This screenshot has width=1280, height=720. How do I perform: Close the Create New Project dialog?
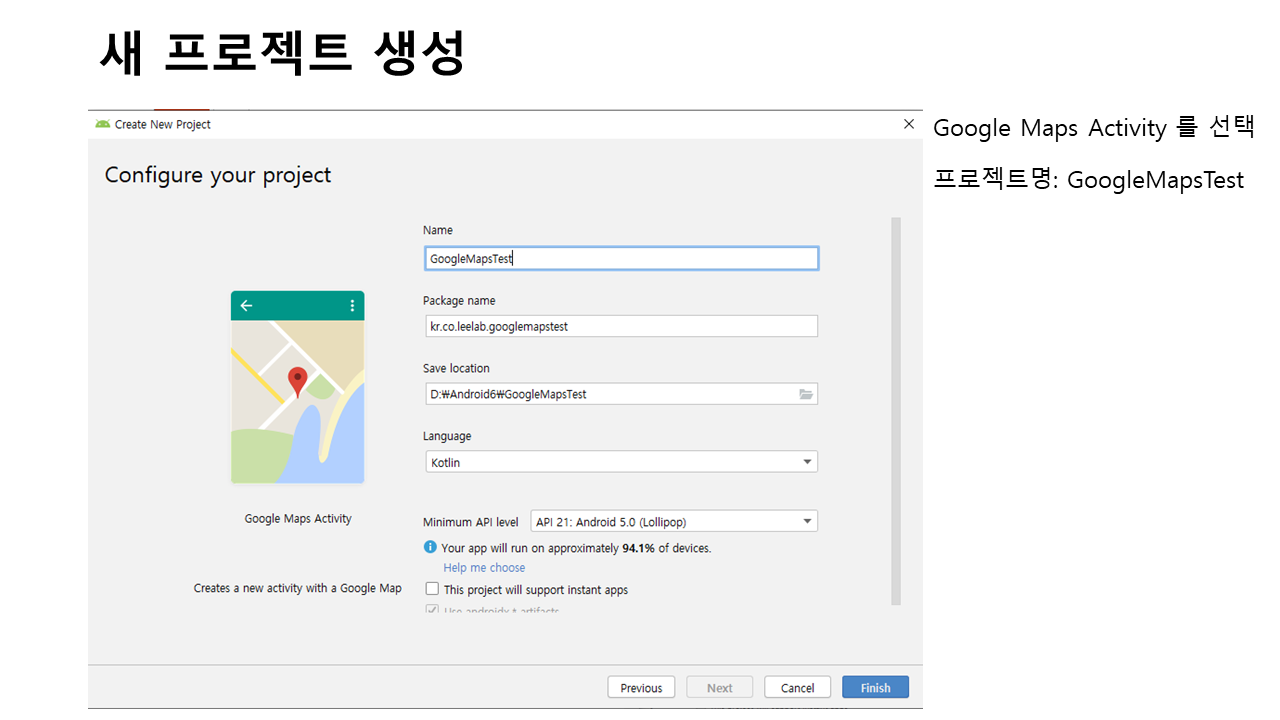(908, 124)
